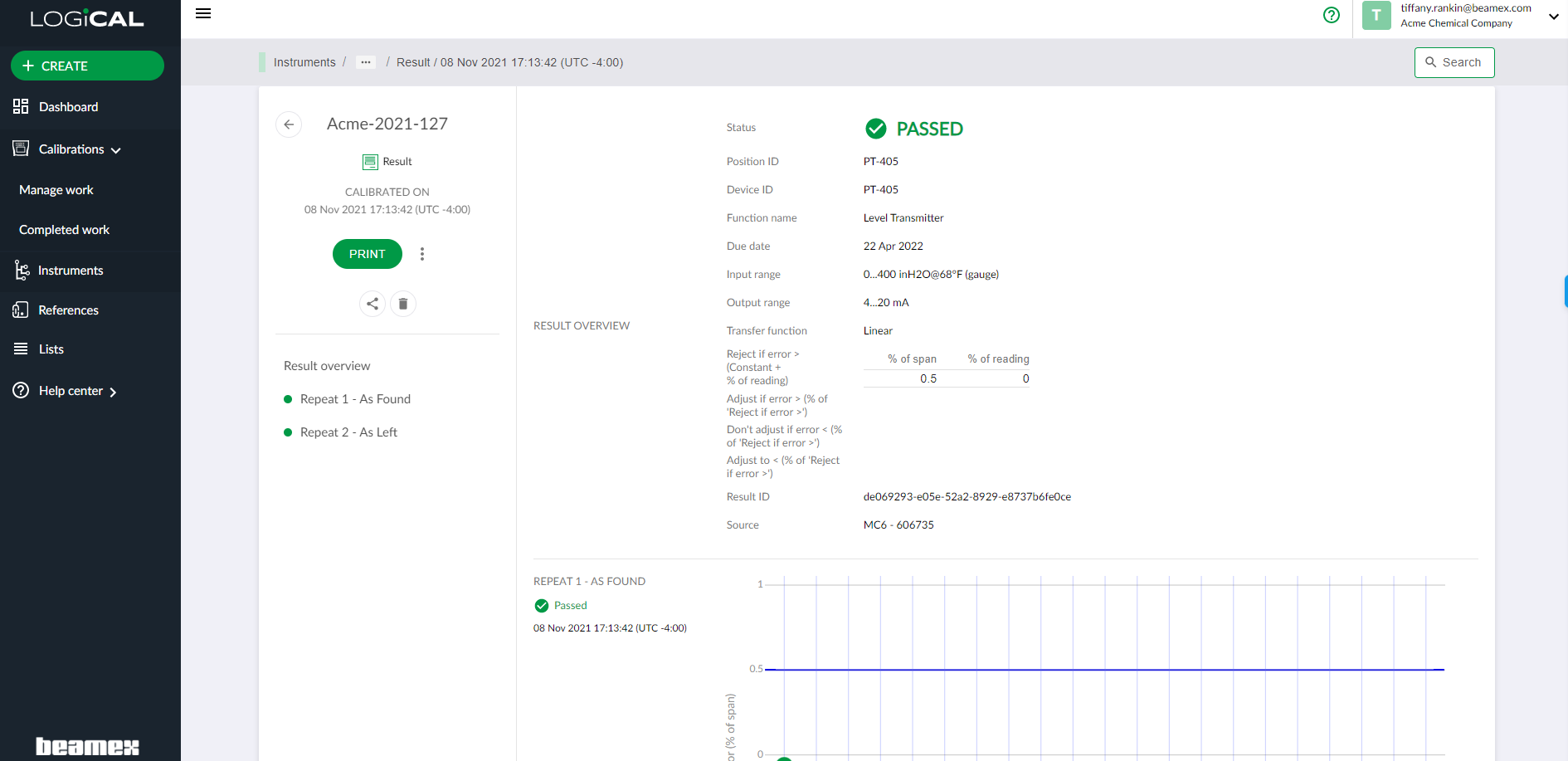Viewport: 1568px width, 761px height.
Task: Click the Instruments breadcrumb link
Action: pos(304,62)
